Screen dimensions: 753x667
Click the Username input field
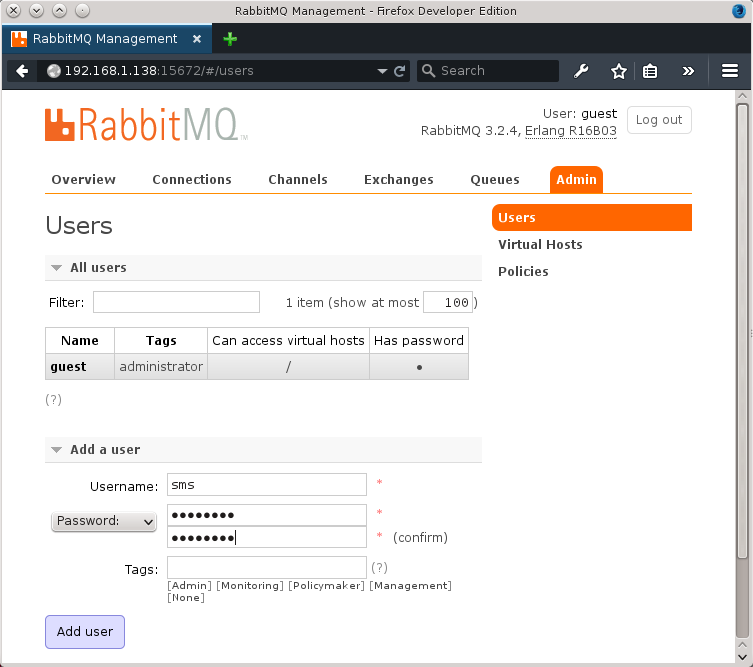[267, 485]
